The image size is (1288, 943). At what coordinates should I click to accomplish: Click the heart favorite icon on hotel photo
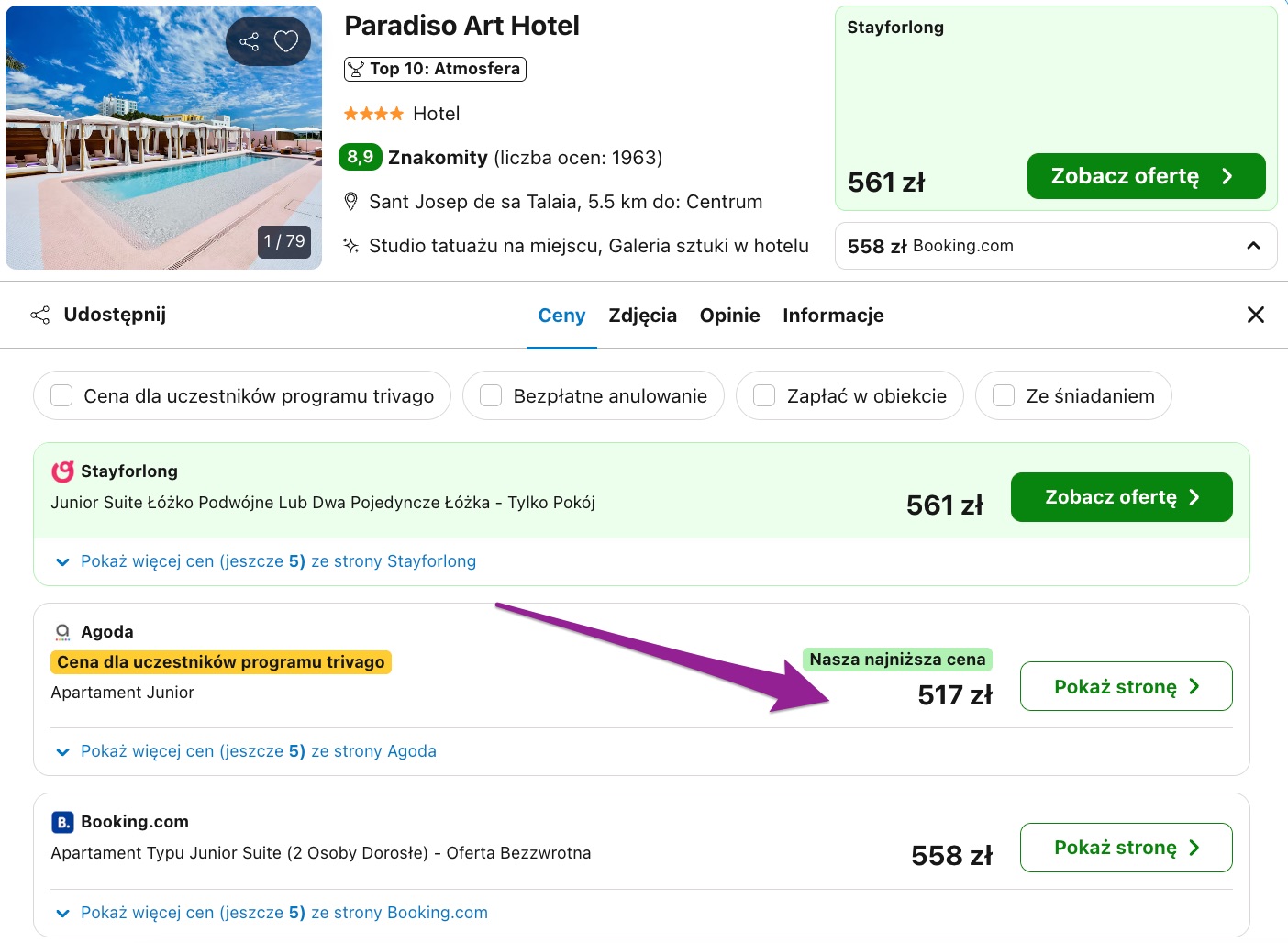286,41
